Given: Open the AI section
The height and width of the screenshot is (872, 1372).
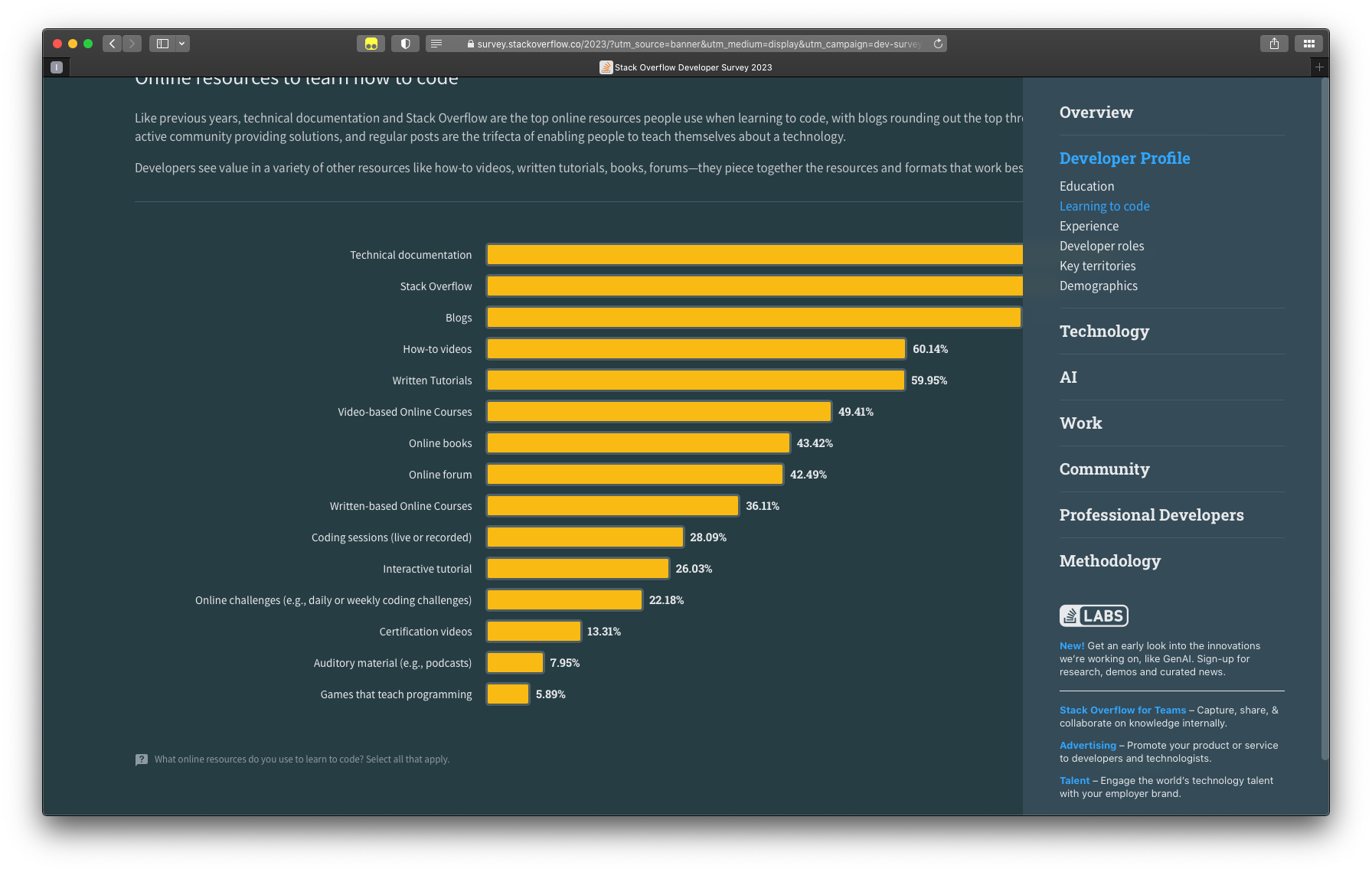Looking at the screenshot, I should [1068, 377].
